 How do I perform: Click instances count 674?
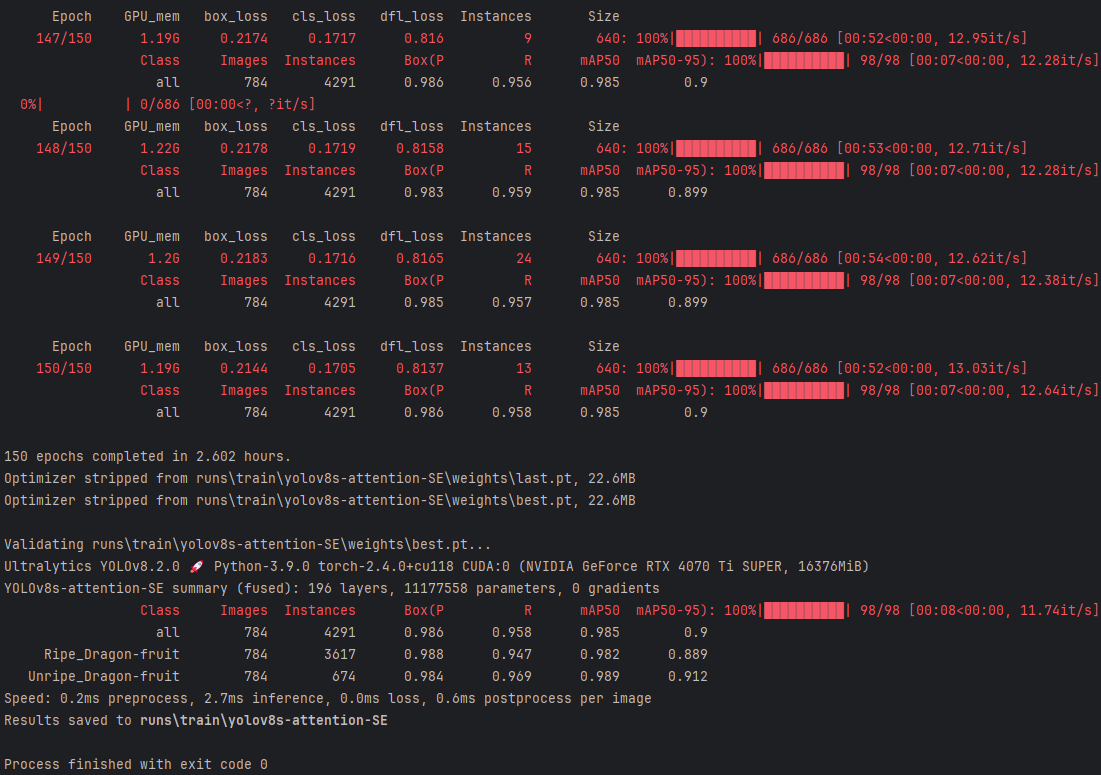tap(343, 677)
